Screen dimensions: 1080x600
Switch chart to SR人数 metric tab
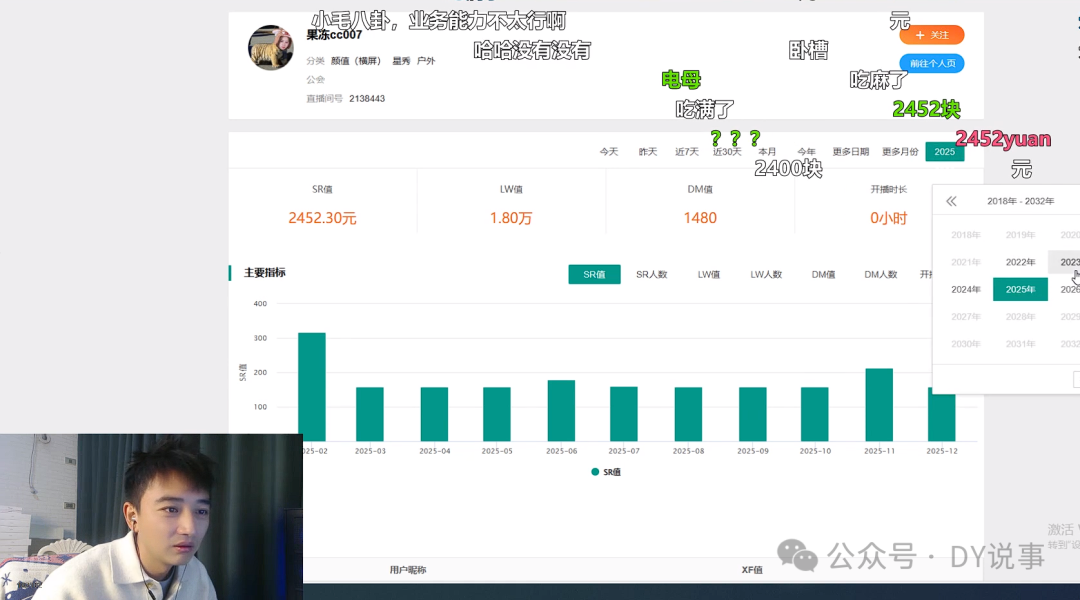coord(652,274)
